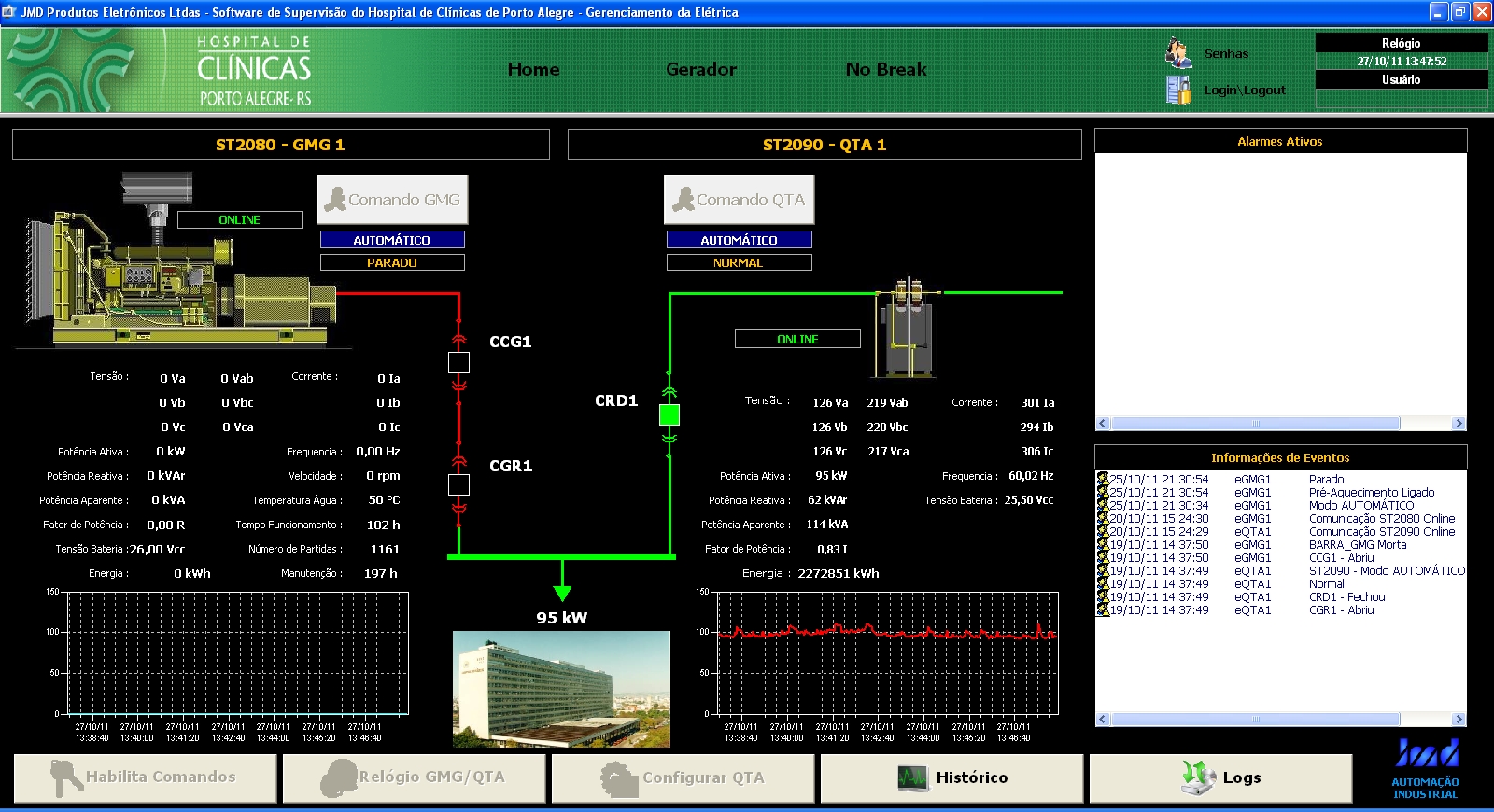Click the events list horizontal scrollbar track

click(x=1280, y=720)
